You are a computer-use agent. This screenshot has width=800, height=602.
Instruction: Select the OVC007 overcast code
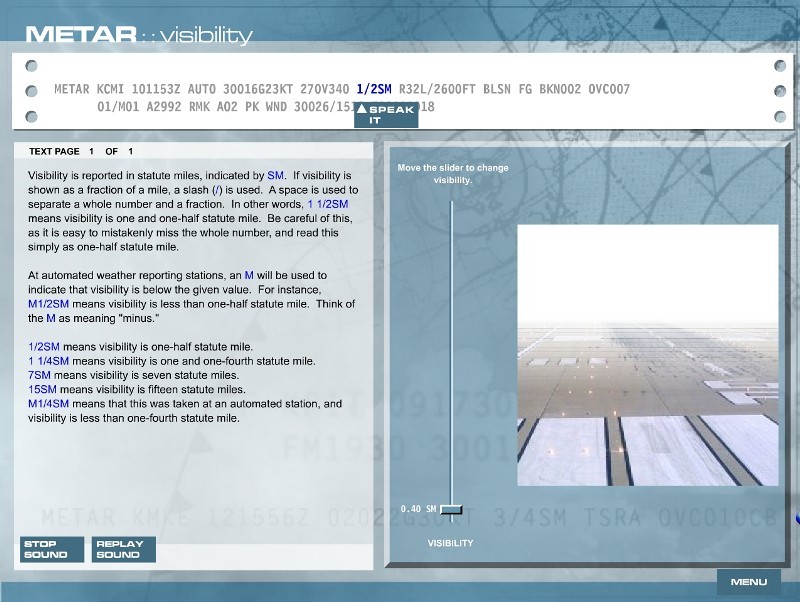click(609, 90)
